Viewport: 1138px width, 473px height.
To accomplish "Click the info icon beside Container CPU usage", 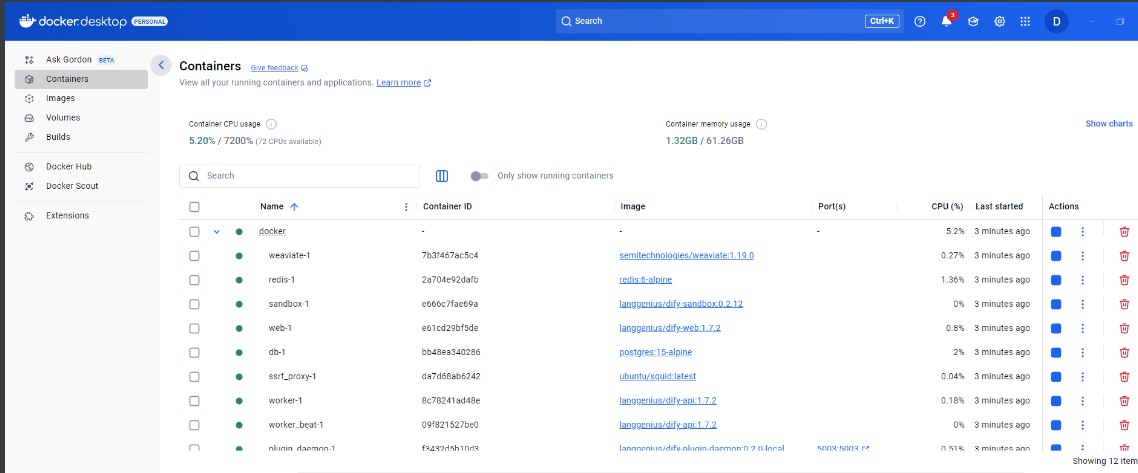I will tap(271, 124).
